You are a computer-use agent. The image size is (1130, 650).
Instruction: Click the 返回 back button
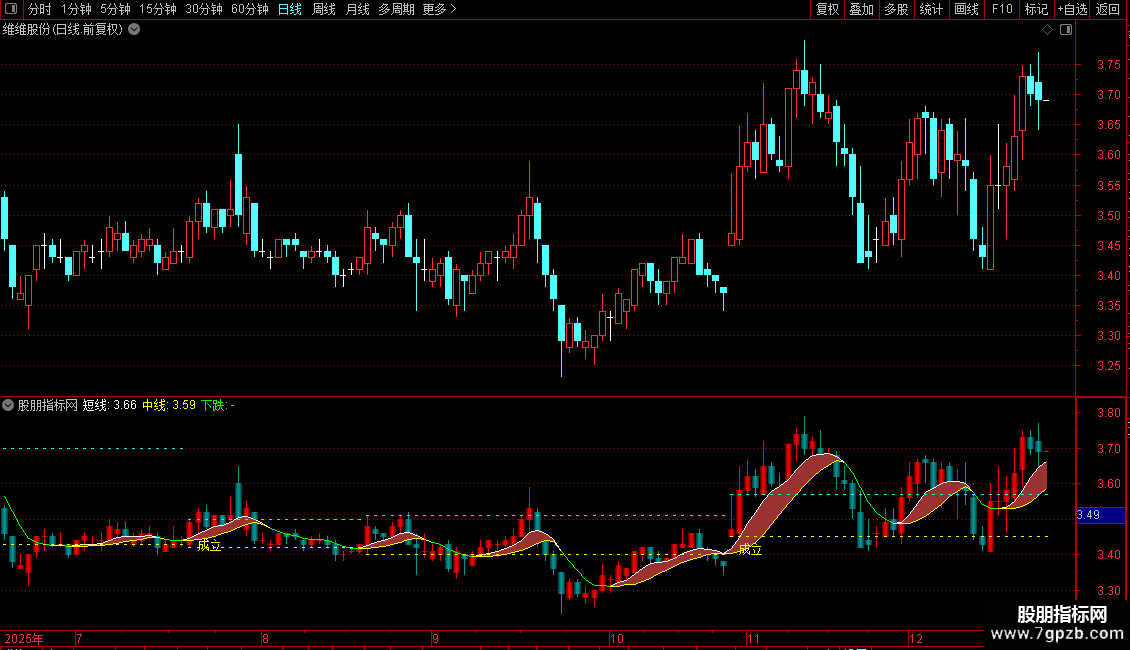[1108, 9]
